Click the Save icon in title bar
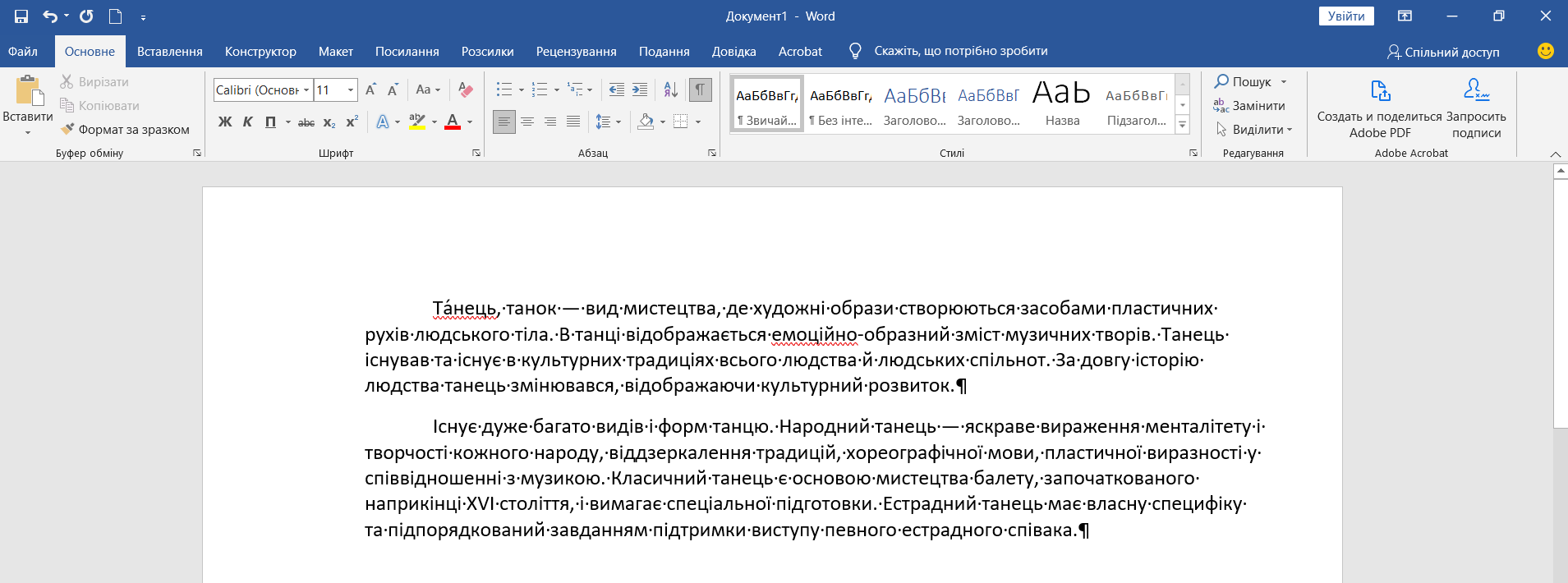Screen dimensions: 1568x583 pyautogui.click(x=21, y=16)
